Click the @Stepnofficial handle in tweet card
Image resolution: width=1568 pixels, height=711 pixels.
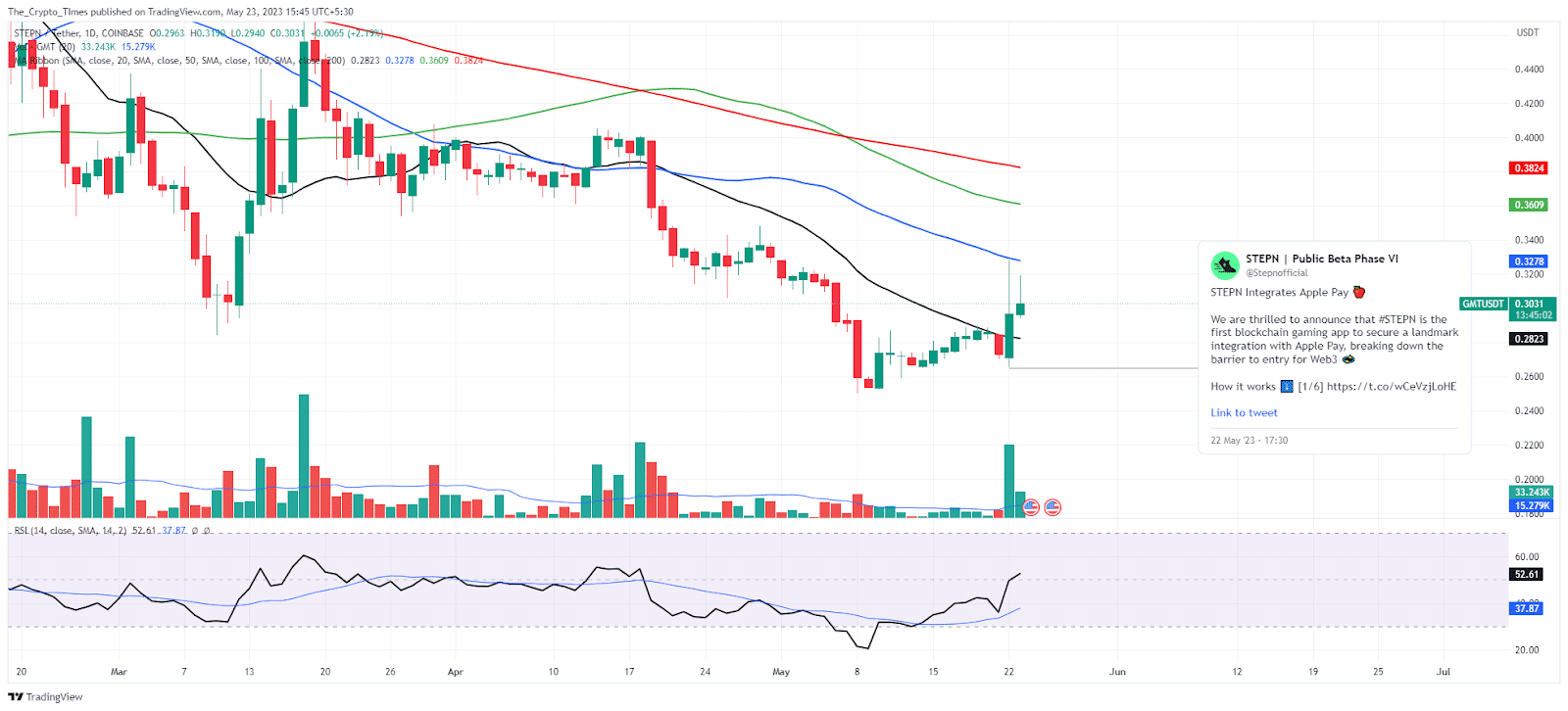coord(1276,273)
